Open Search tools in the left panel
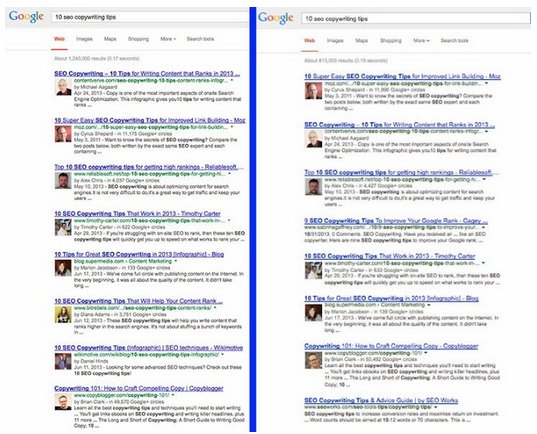537x434 pixels. (200, 39)
